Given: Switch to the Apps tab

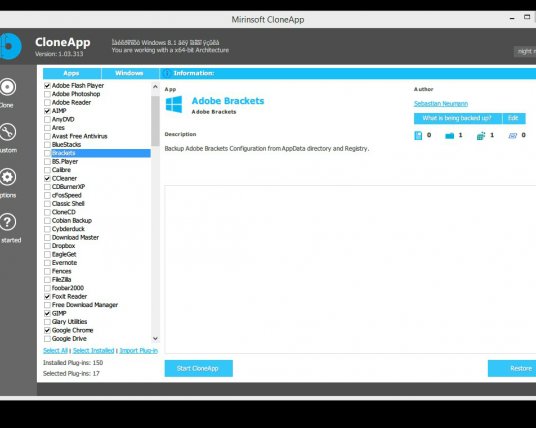Looking at the screenshot, I should [x=72, y=73].
